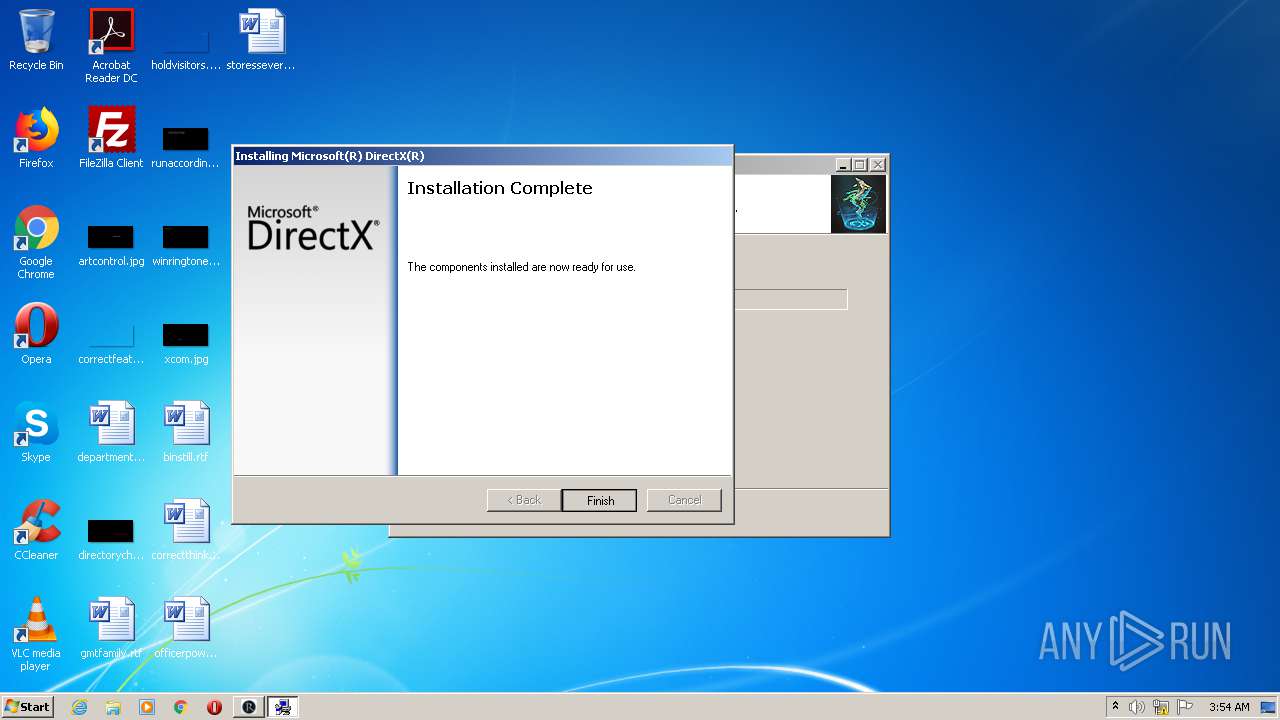The height and width of the screenshot is (720, 1280).
Task: Click the Microsoft DirectX logo
Action: 313,228
